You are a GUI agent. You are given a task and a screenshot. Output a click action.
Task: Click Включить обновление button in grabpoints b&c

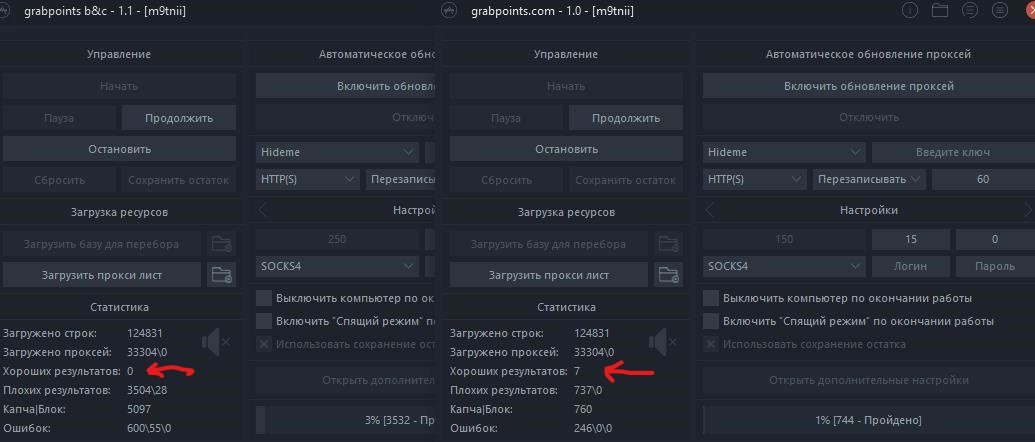[346, 86]
